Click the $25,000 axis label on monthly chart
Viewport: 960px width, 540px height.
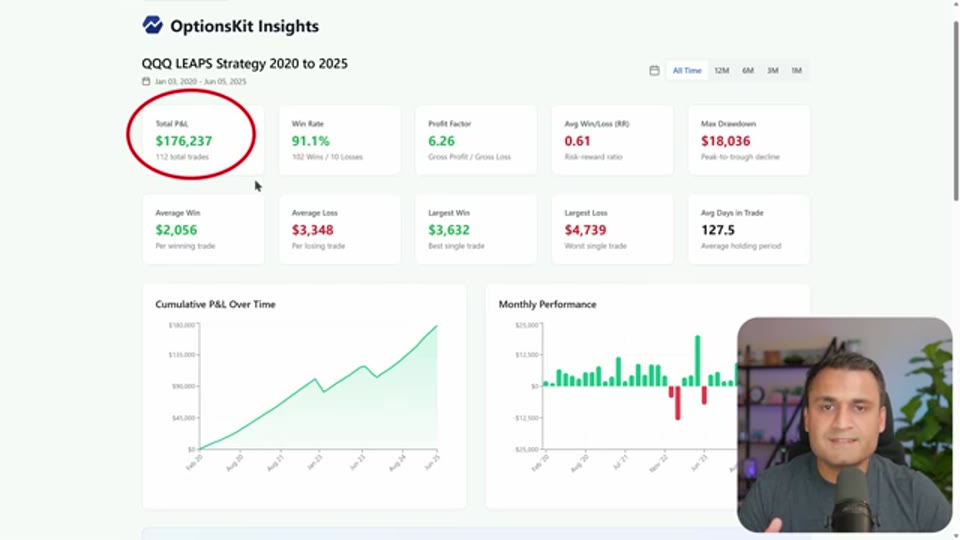[526, 325]
